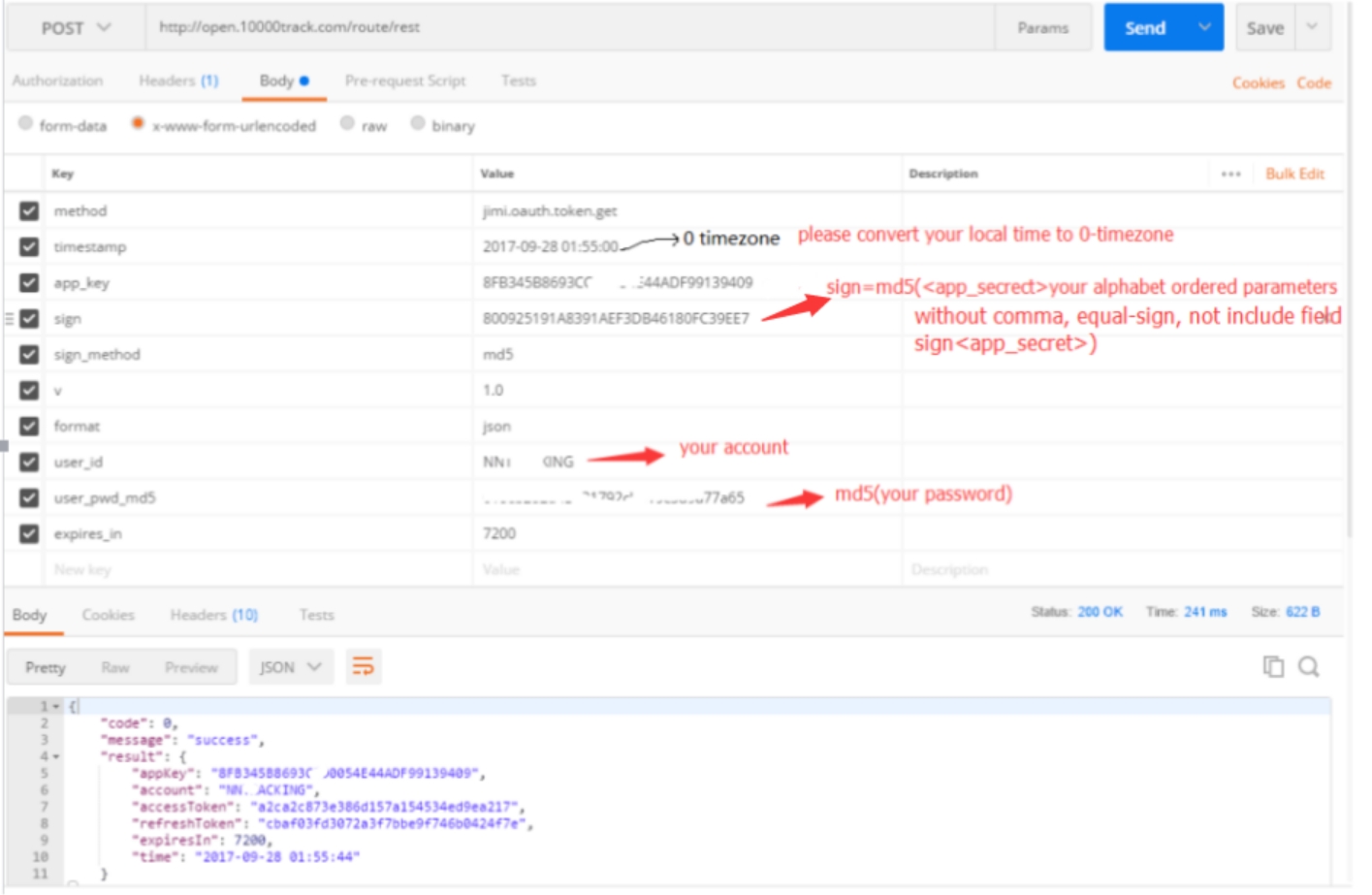Uncheck the sign_method parameter row
This screenshot has height=895, width=1372.
[29, 355]
